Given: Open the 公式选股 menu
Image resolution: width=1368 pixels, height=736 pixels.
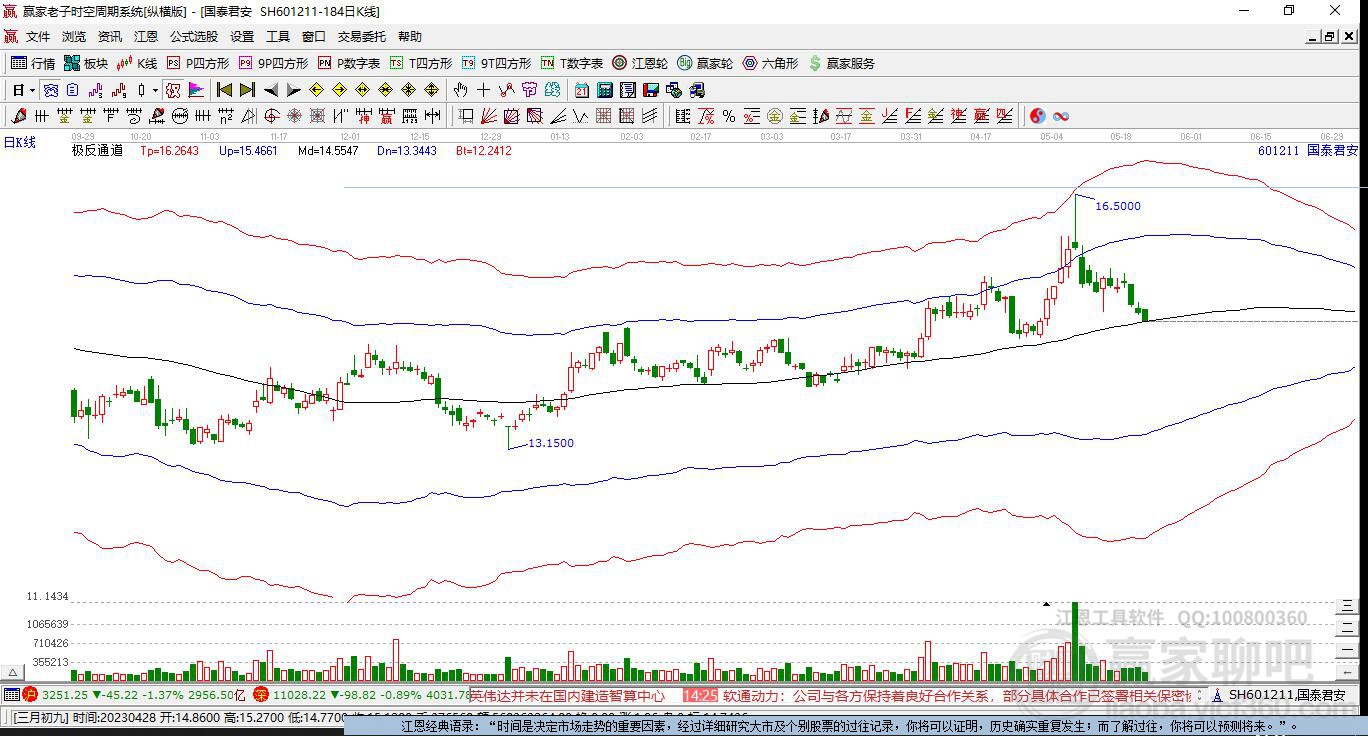Looking at the screenshot, I should click(x=194, y=37).
